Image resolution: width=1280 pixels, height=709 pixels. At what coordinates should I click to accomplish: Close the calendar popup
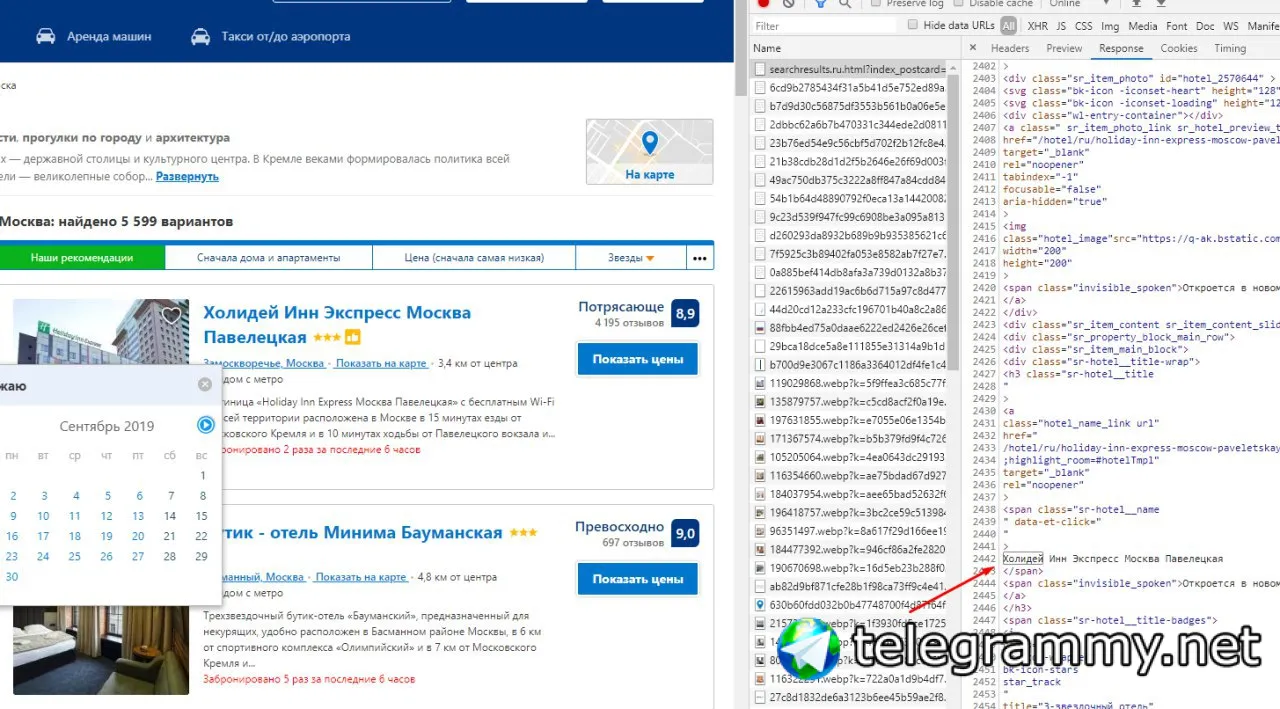pos(205,384)
